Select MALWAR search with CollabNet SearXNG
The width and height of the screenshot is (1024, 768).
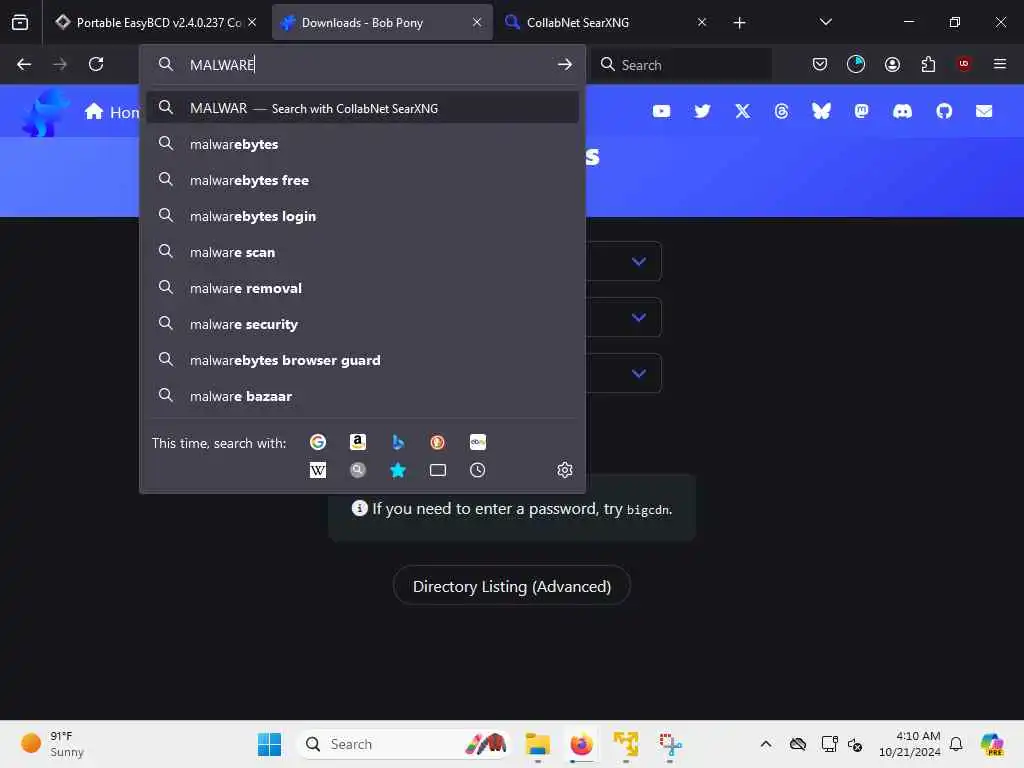362,108
